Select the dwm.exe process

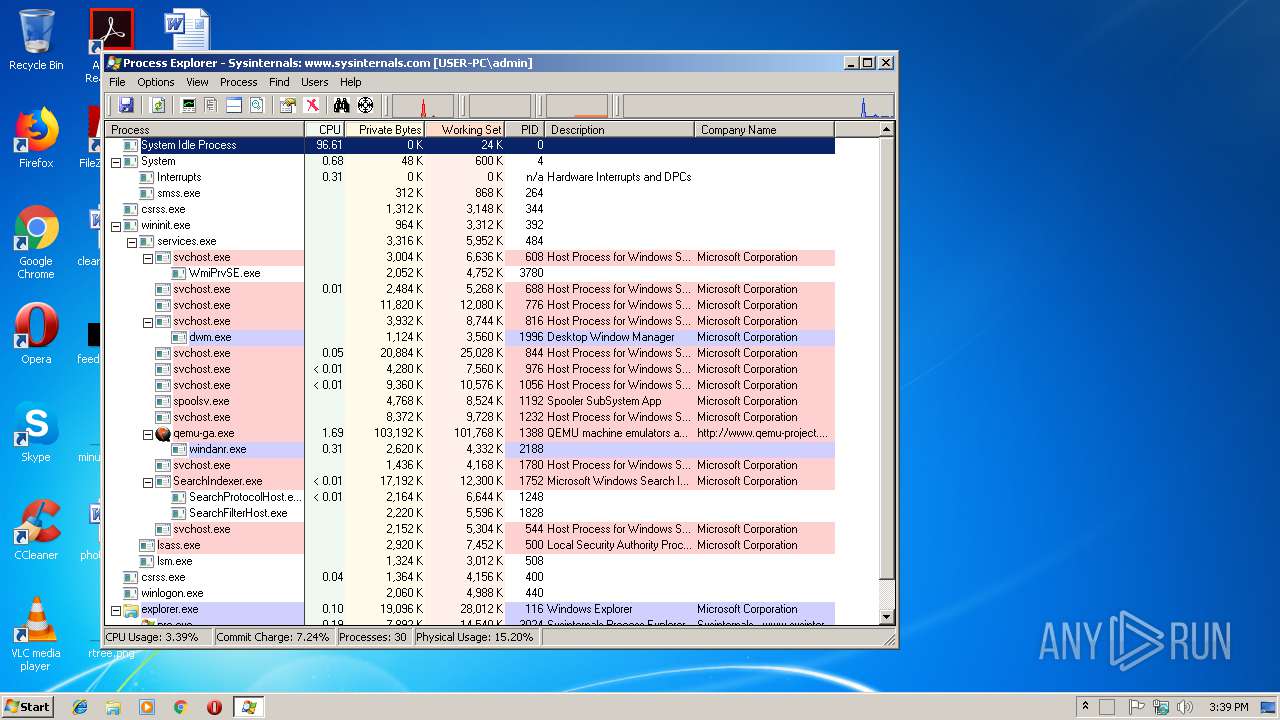click(x=469, y=337)
